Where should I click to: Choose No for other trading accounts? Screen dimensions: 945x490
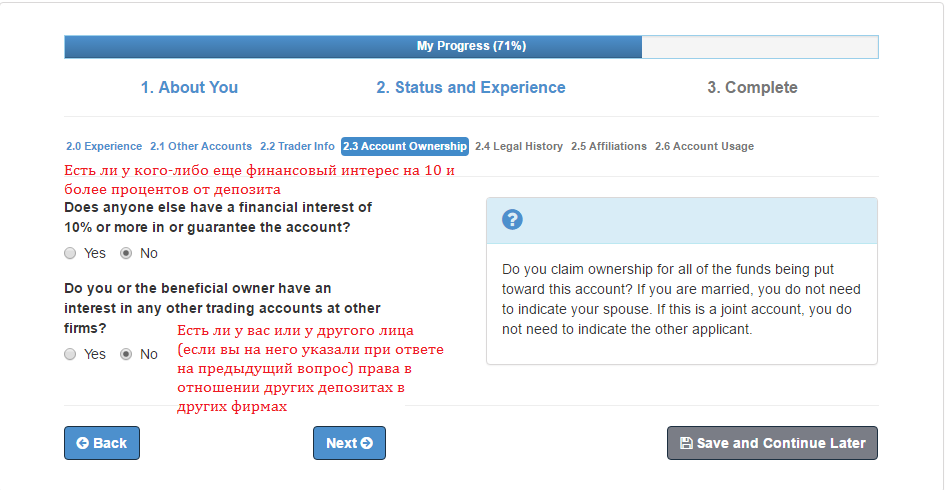pos(126,354)
